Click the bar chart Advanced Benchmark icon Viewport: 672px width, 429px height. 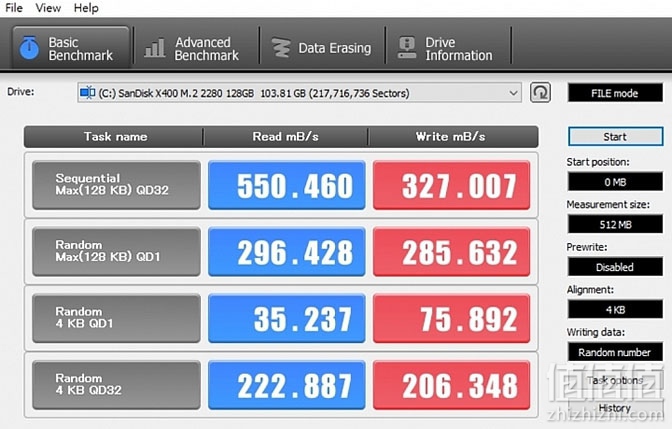click(x=154, y=48)
